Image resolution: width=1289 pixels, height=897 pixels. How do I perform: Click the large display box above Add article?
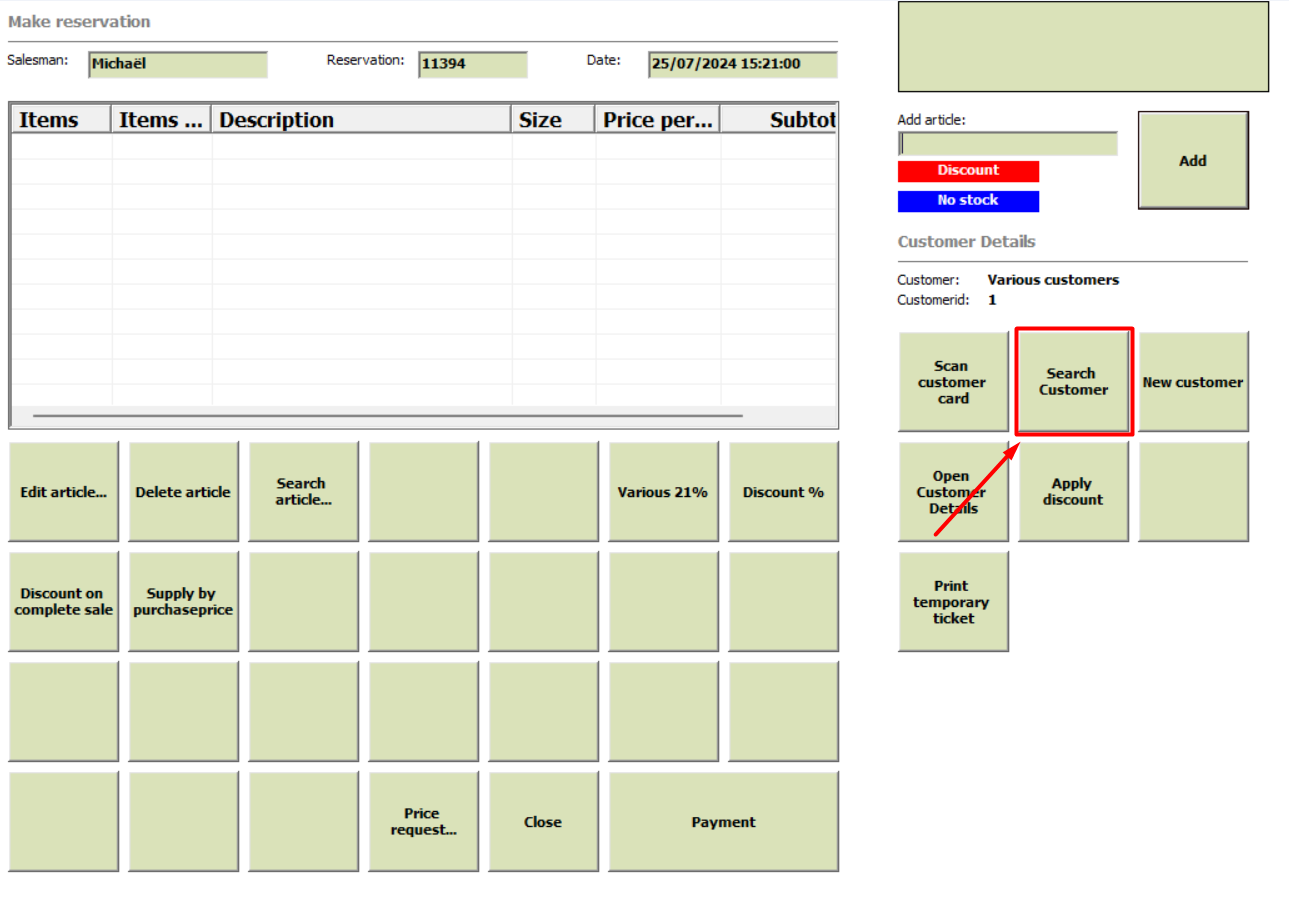point(1083,47)
